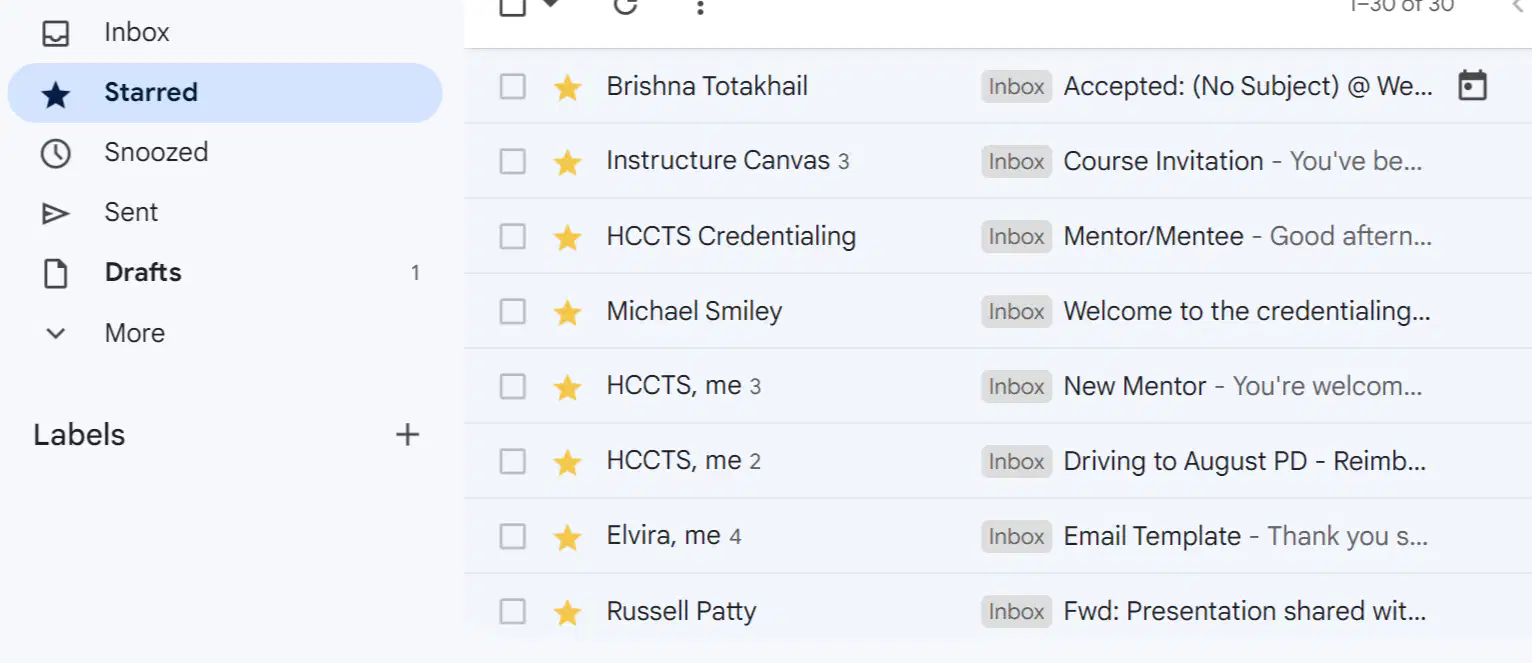Tick the checkbox beside the Email Template message
This screenshot has height=663, width=1532.
[513, 537]
